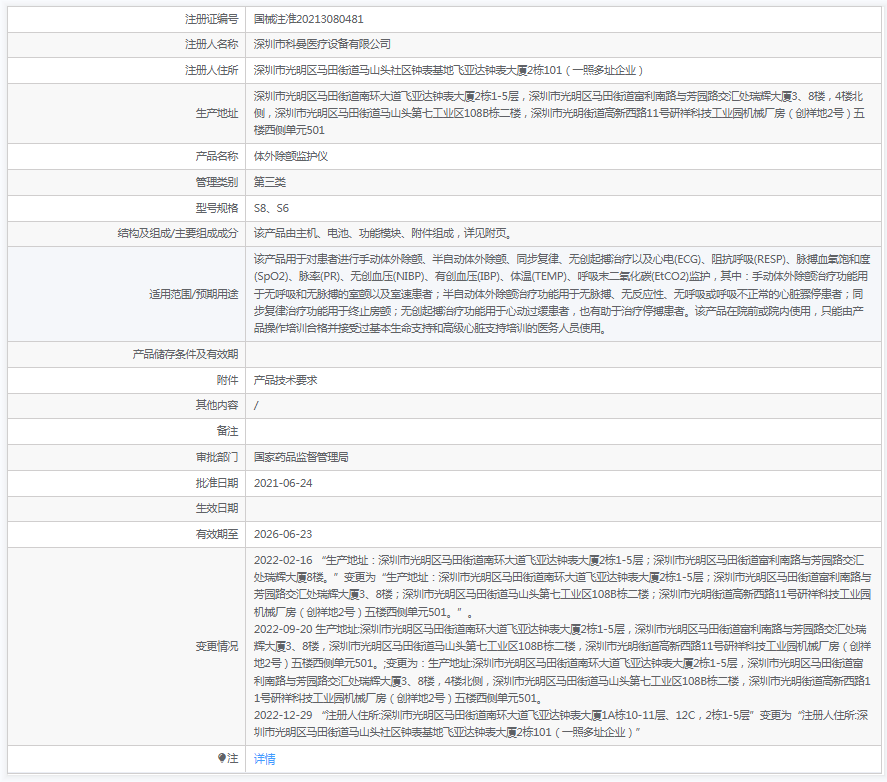Select model value S8、S6
The height and width of the screenshot is (782, 887).
pos(272,208)
